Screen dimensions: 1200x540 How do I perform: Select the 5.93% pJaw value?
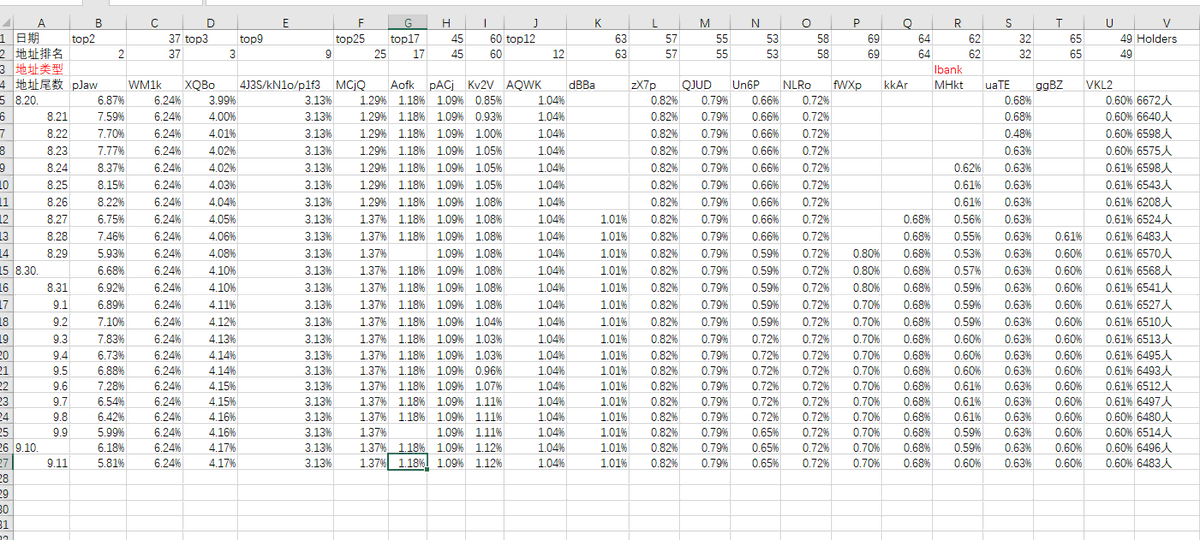click(98, 253)
